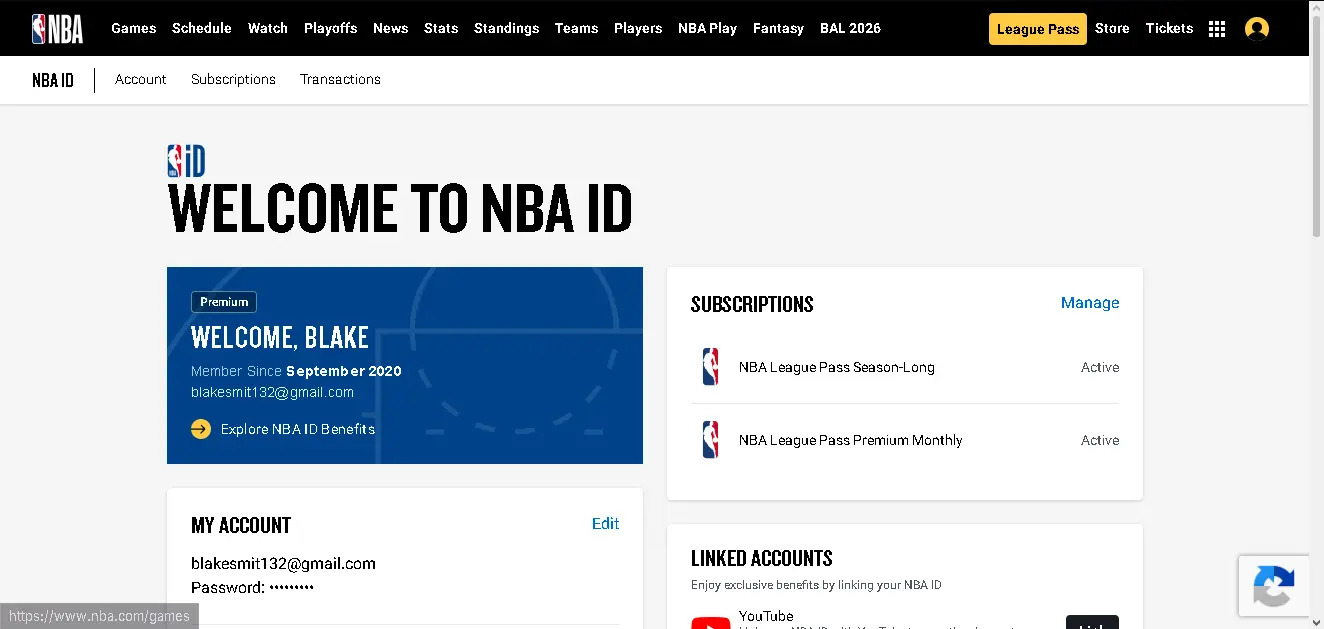Click the NBA ID logo above the welcome heading

click(187, 161)
